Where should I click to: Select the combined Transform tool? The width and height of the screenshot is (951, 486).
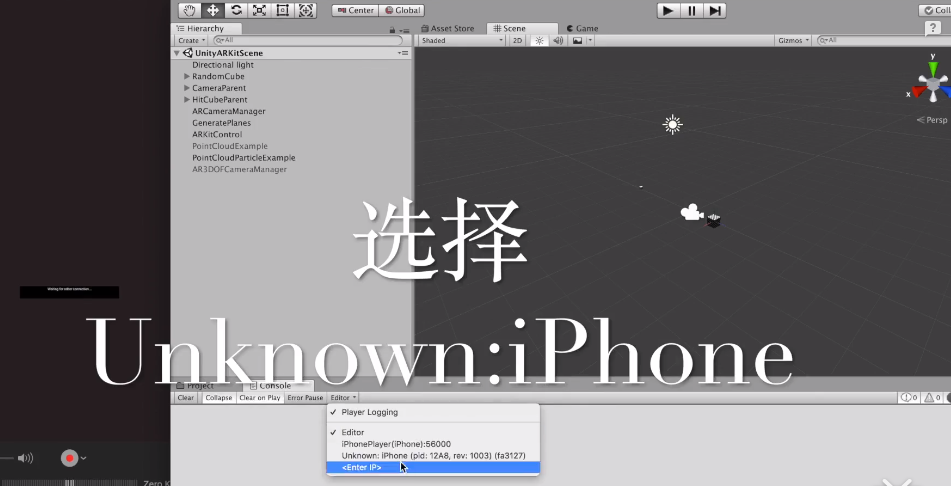pyautogui.click(x=306, y=10)
